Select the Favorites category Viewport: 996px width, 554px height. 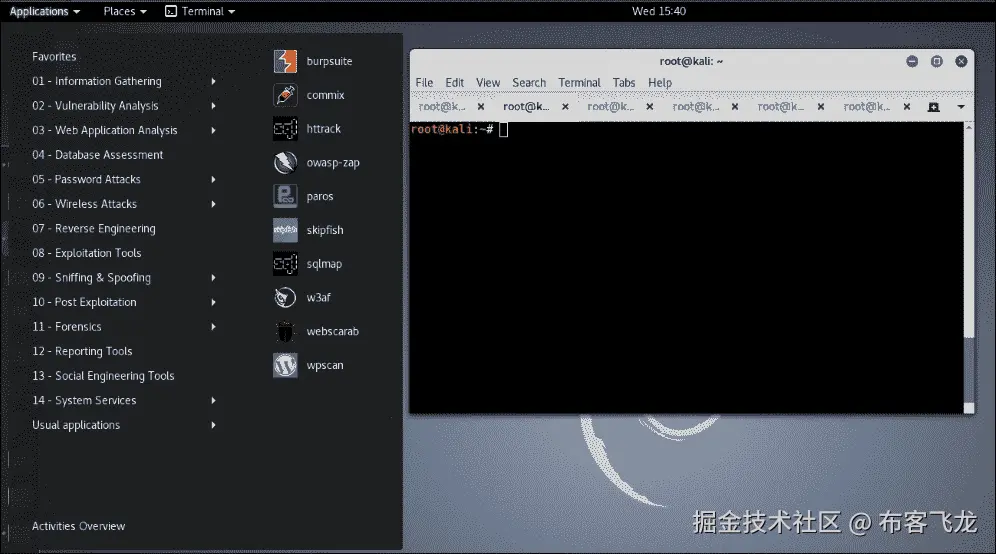click(54, 57)
